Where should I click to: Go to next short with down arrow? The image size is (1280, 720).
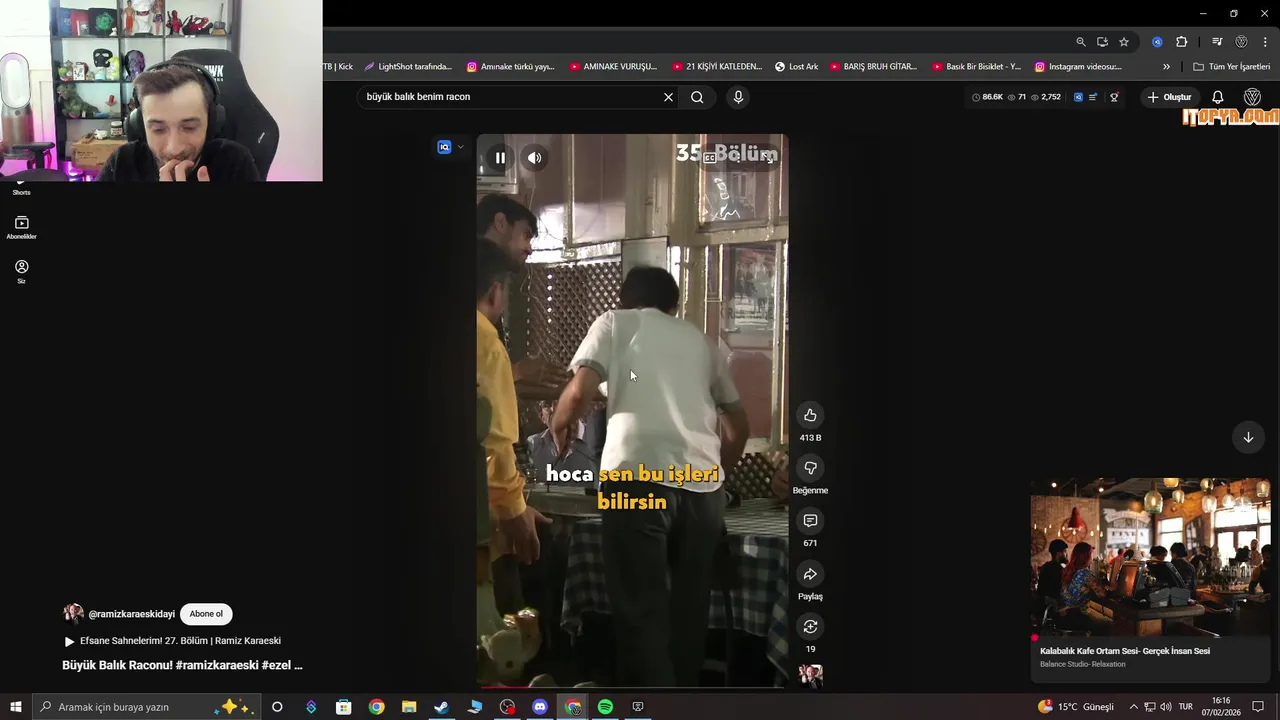coord(1248,437)
